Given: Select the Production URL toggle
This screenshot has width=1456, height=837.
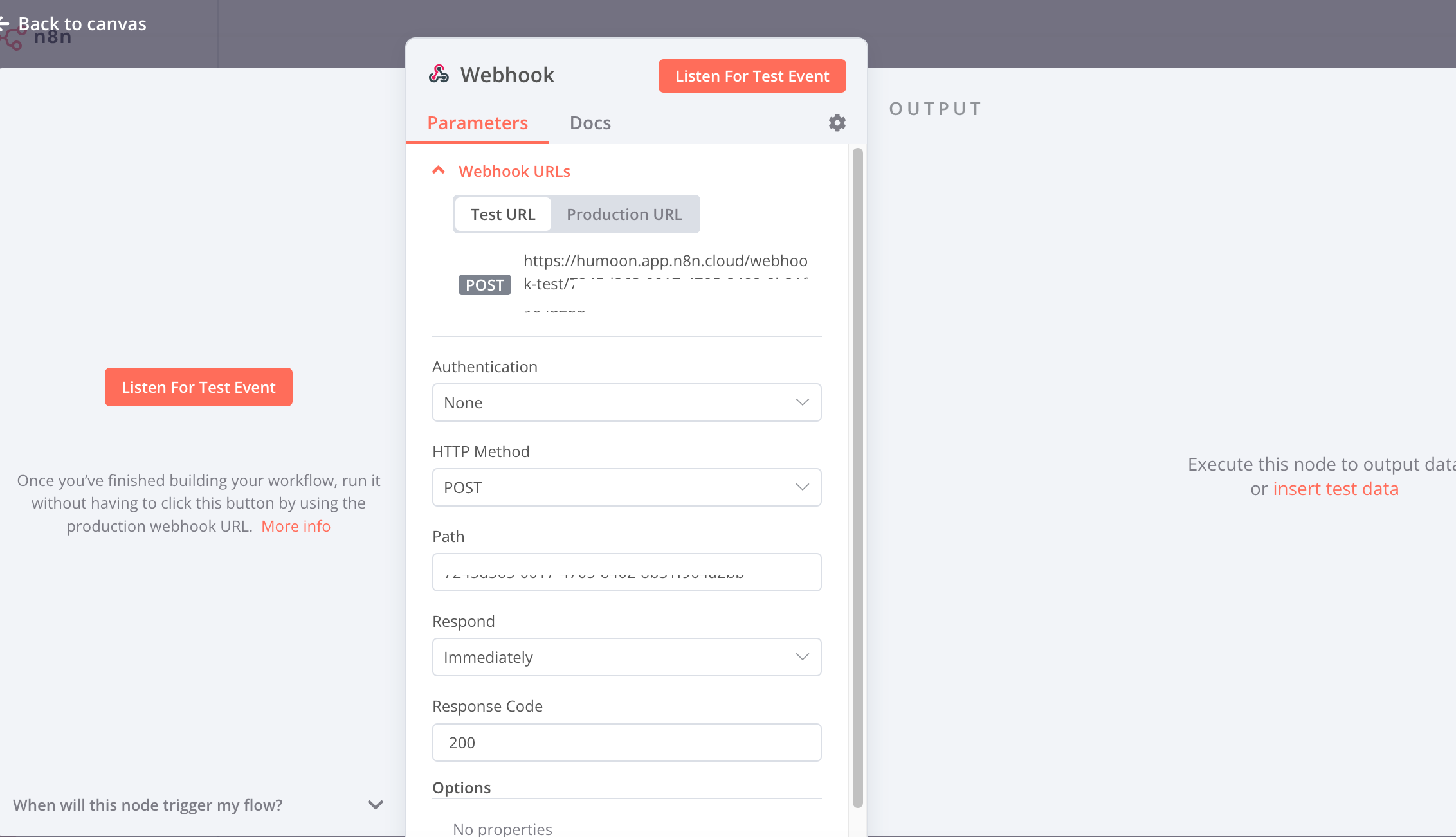Looking at the screenshot, I should 624,214.
